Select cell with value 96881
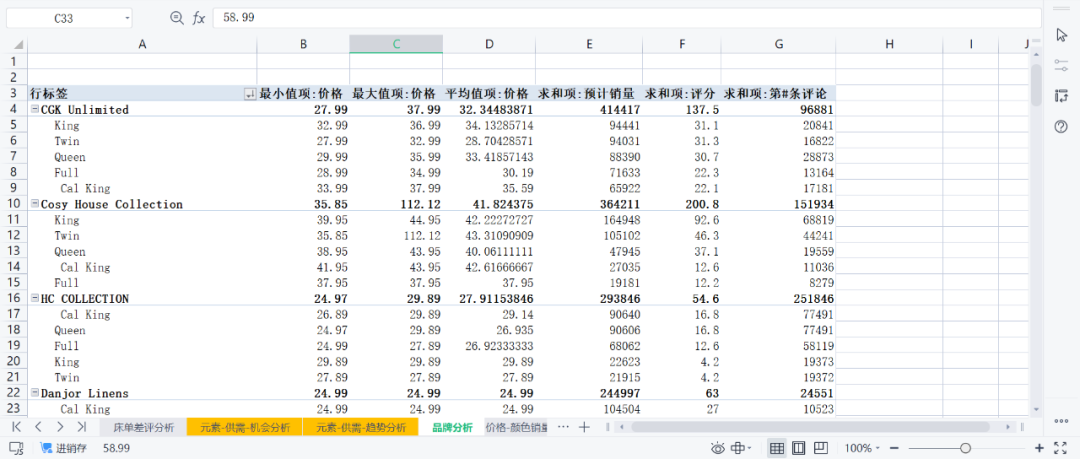 [x=778, y=110]
